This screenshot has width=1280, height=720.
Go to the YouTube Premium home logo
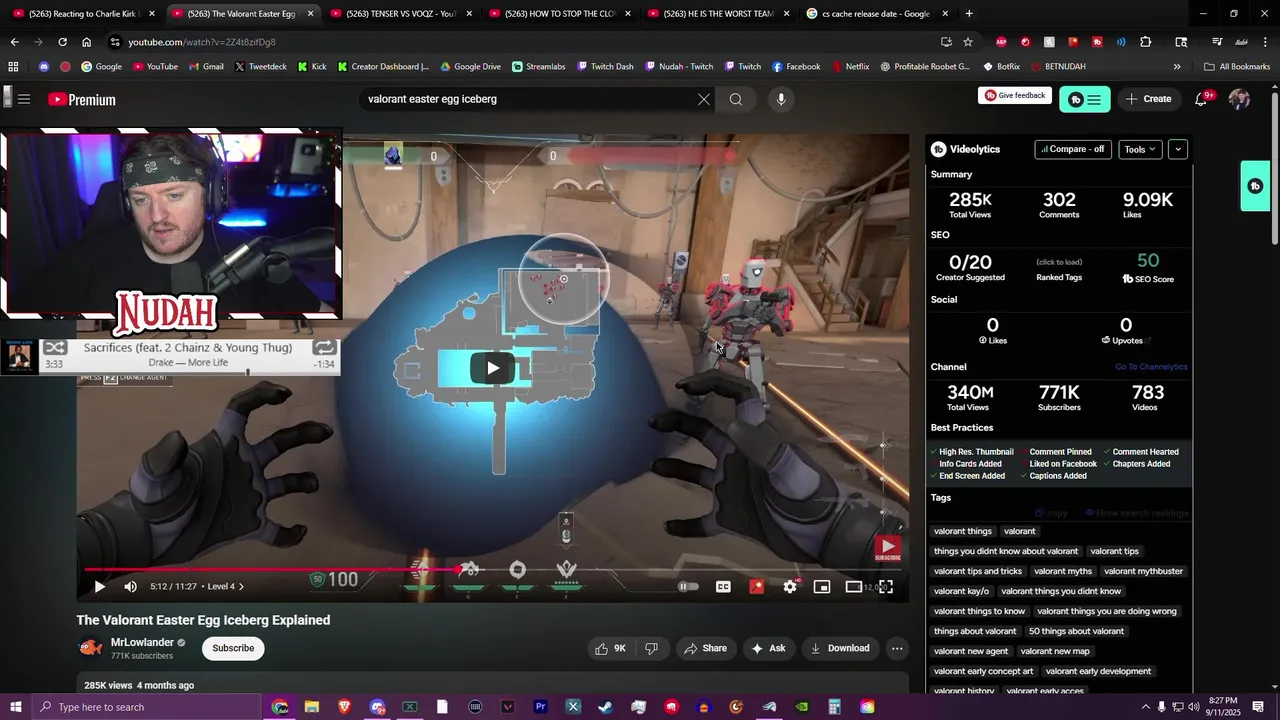coord(82,99)
